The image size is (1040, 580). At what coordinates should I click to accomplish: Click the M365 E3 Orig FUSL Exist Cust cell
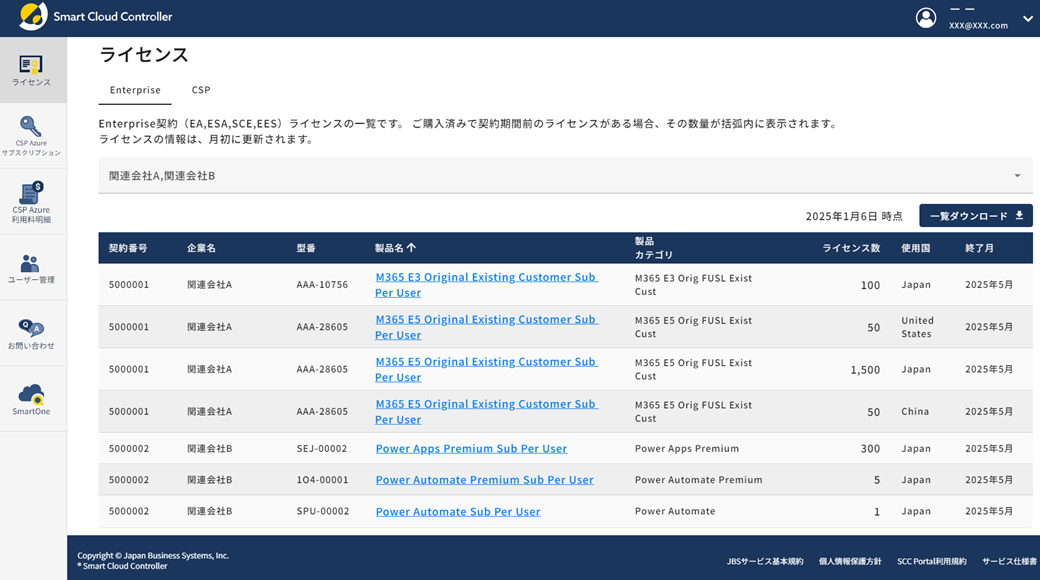tap(693, 285)
